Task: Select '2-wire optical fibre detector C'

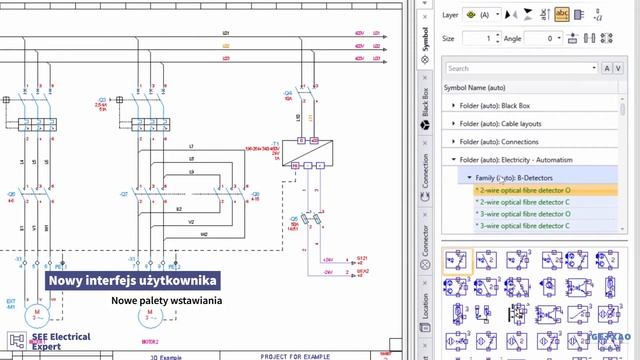Action: (x=546, y=202)
